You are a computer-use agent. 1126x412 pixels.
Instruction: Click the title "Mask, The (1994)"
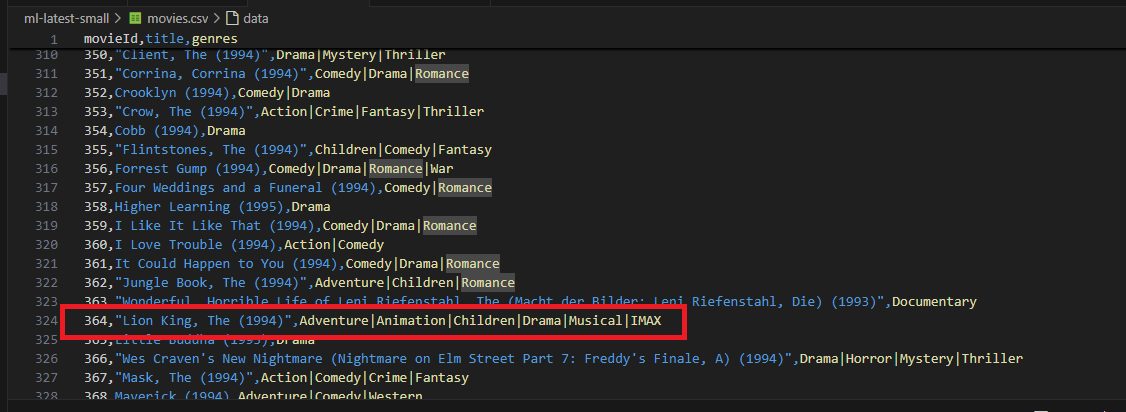[183, 378]
